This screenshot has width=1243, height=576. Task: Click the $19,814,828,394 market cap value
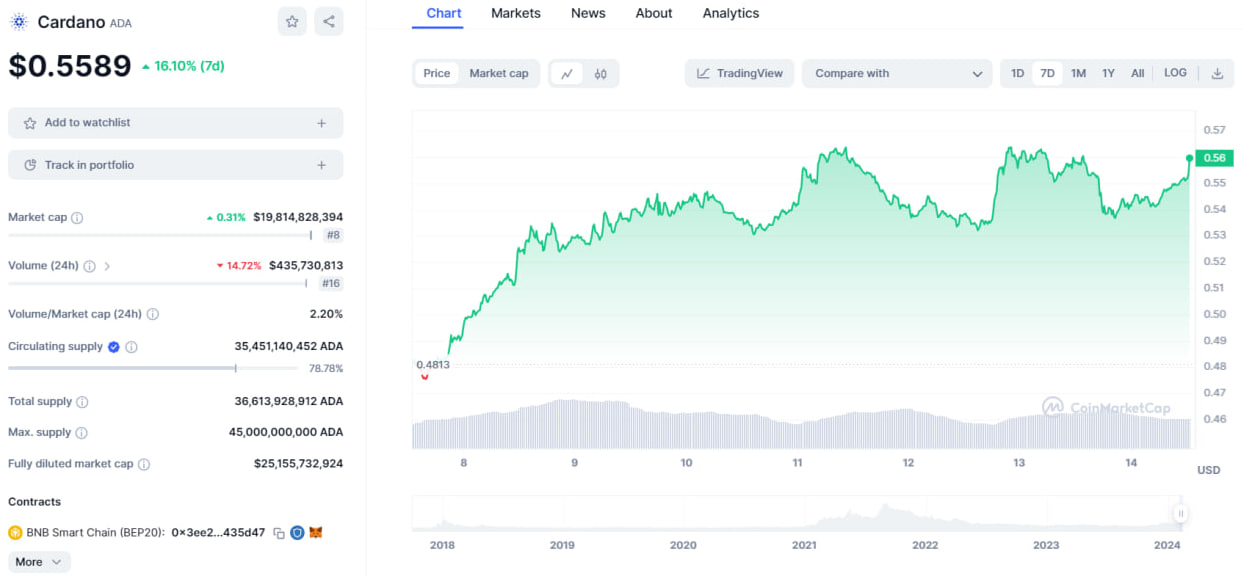tap(298, 217)
